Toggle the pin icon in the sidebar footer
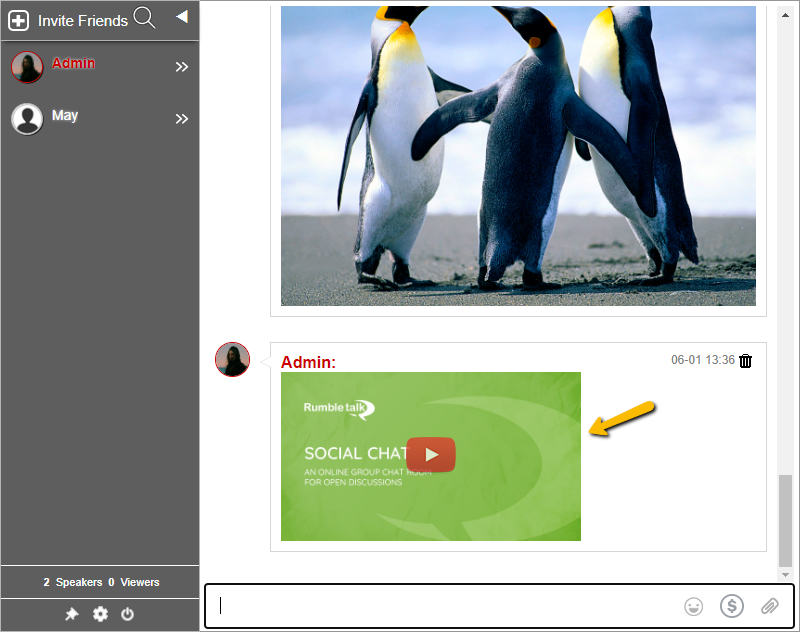Viewport: 800px width, 632px height. click(x=72, y=614)
